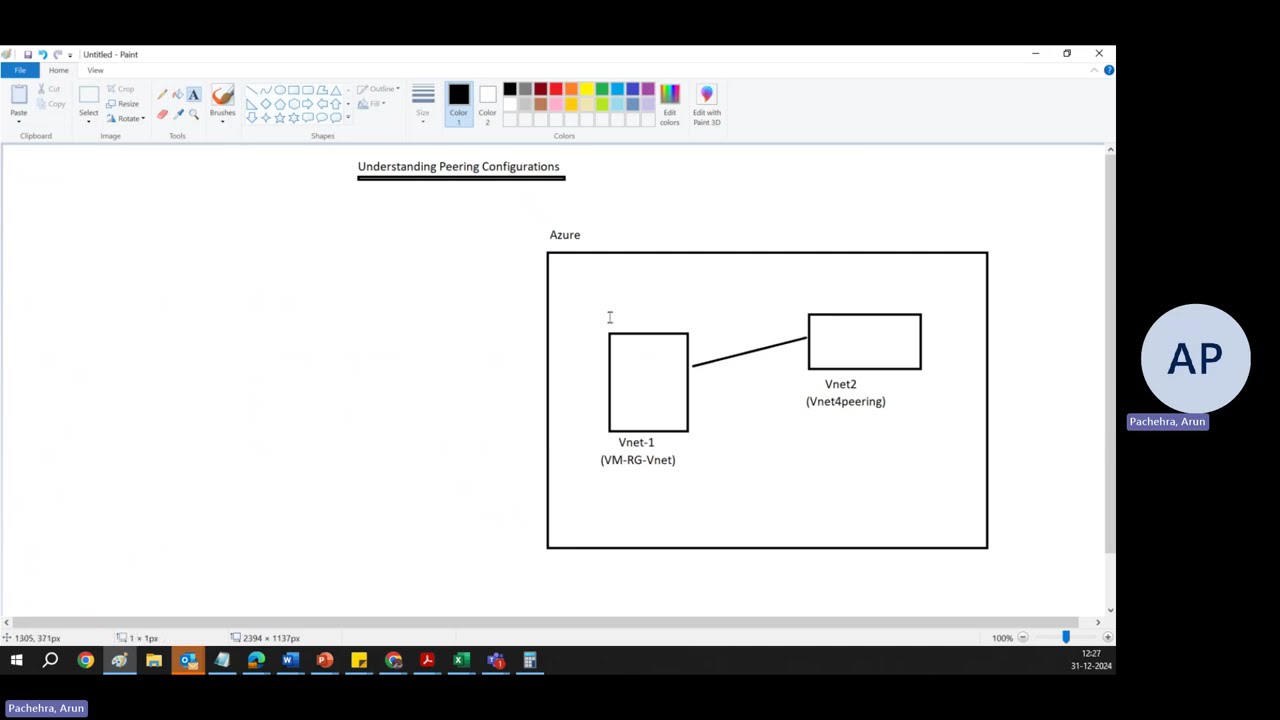Click the '(Vnet4peering)' label on canvas

coord(846,402)
